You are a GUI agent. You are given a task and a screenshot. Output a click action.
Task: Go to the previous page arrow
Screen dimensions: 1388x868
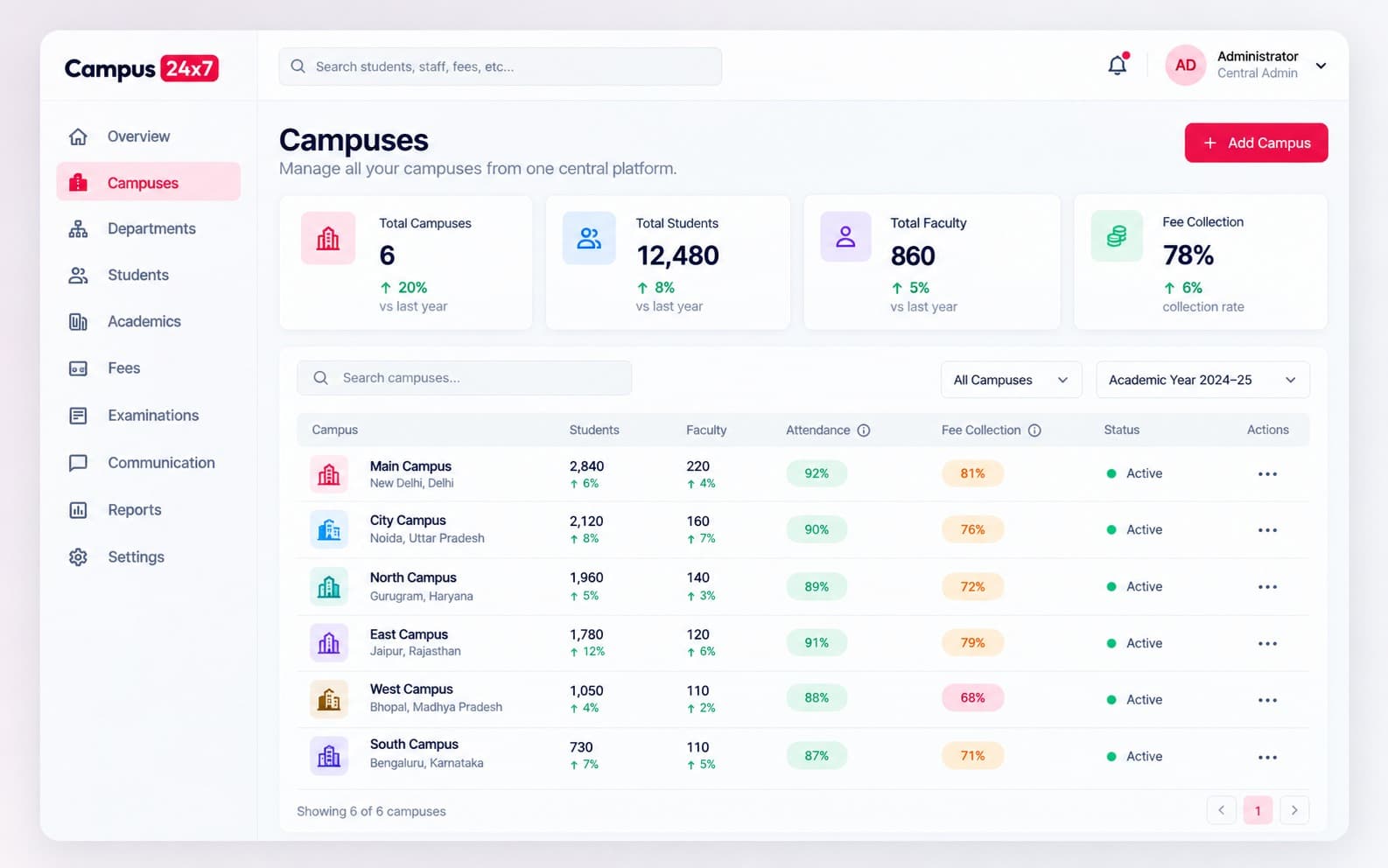pos(1222,810)
